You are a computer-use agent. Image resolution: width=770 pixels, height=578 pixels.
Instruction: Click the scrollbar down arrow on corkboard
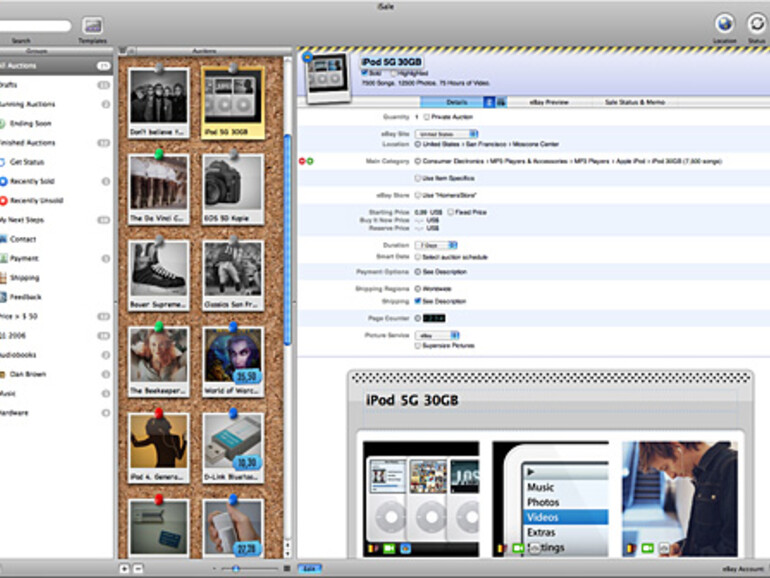288,553
